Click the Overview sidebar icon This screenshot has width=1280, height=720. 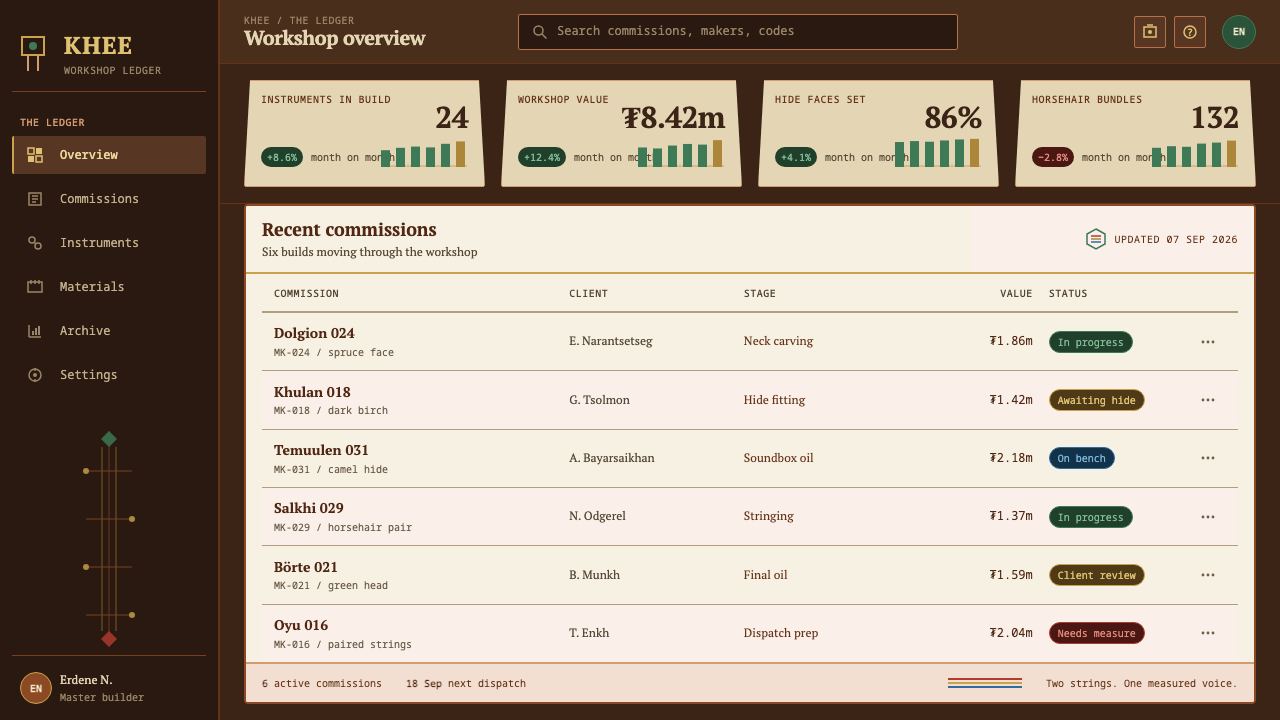point(35,155)
